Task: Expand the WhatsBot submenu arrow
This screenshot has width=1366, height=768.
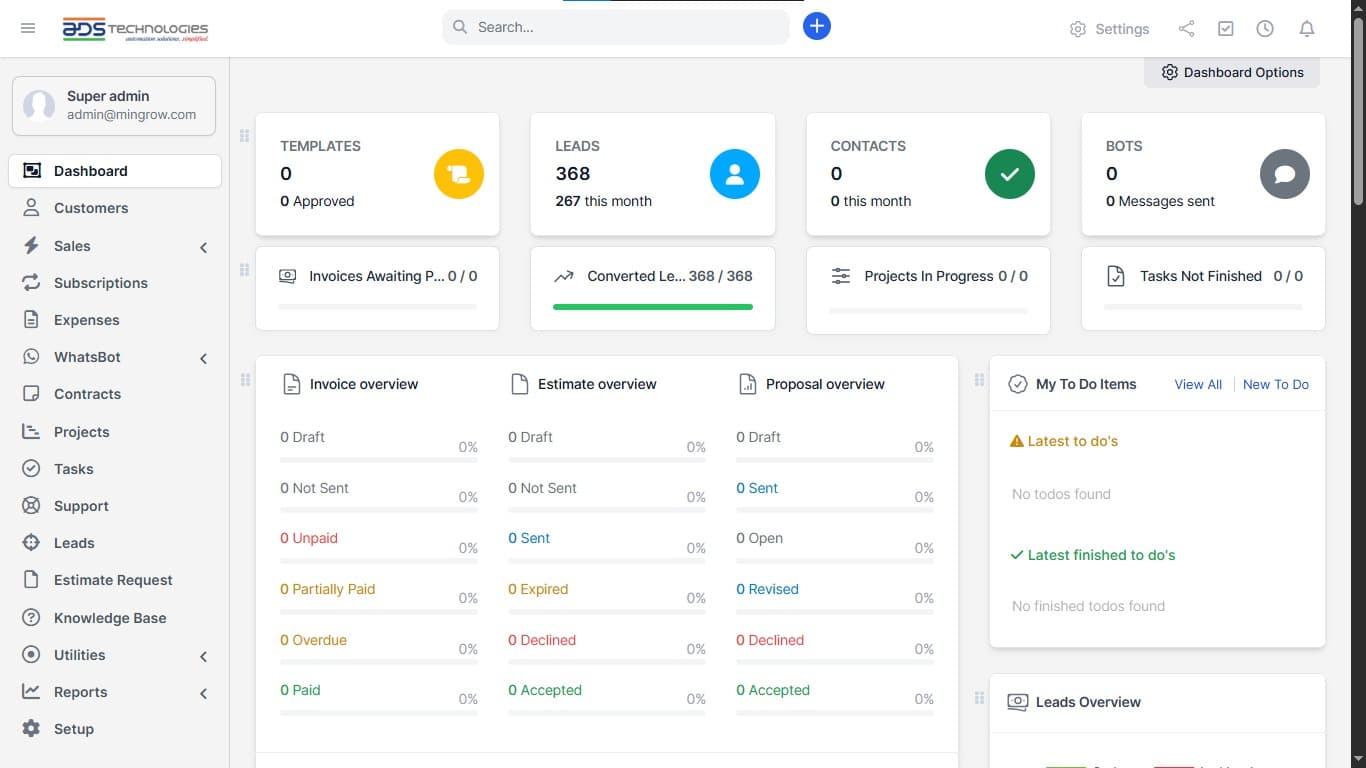Action: tap(203, 358)
